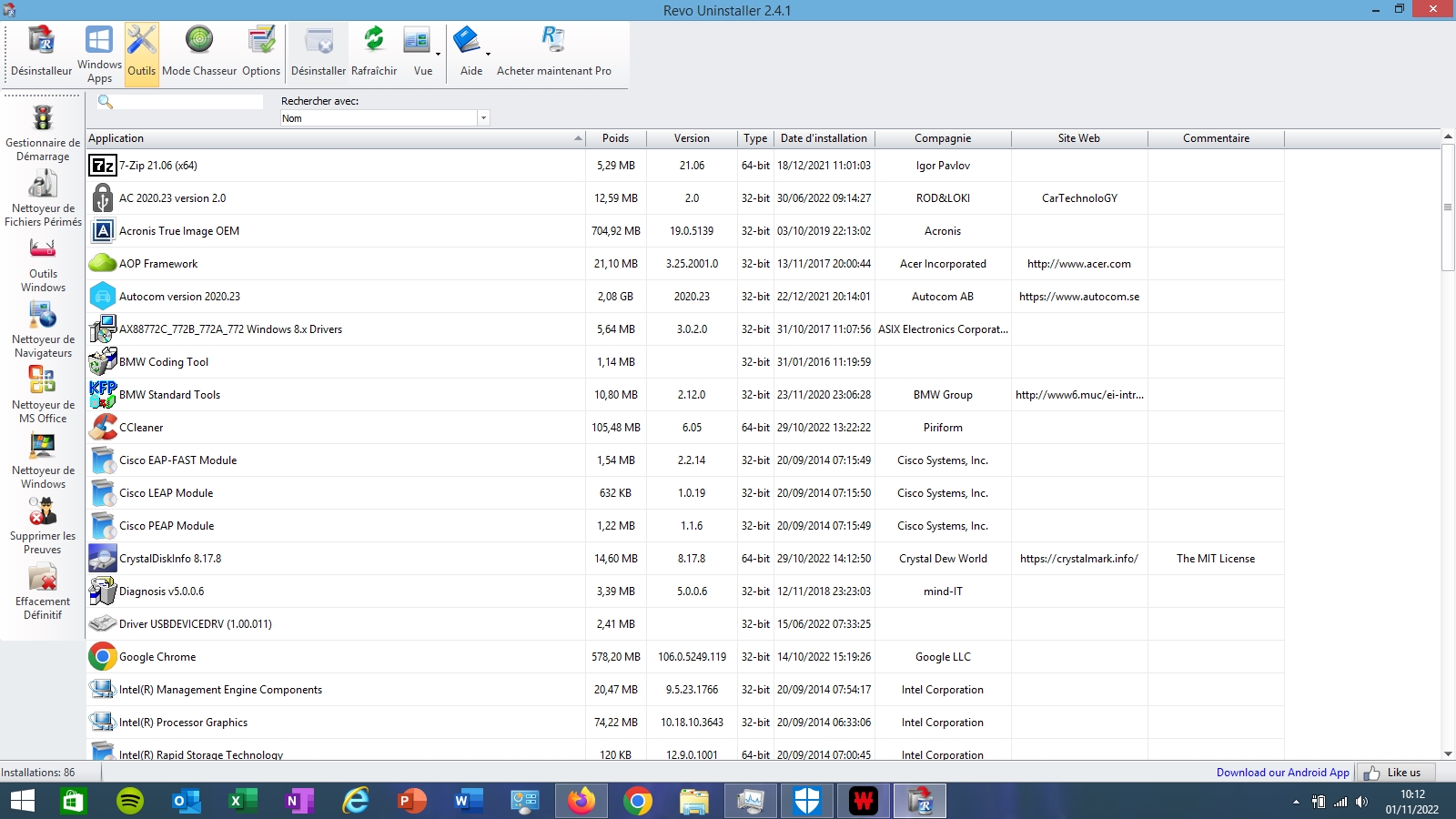This screenshot has height=819, width=1456.
Task: Open Gestionnaire de Démarrage
Action: click(43, 134)
